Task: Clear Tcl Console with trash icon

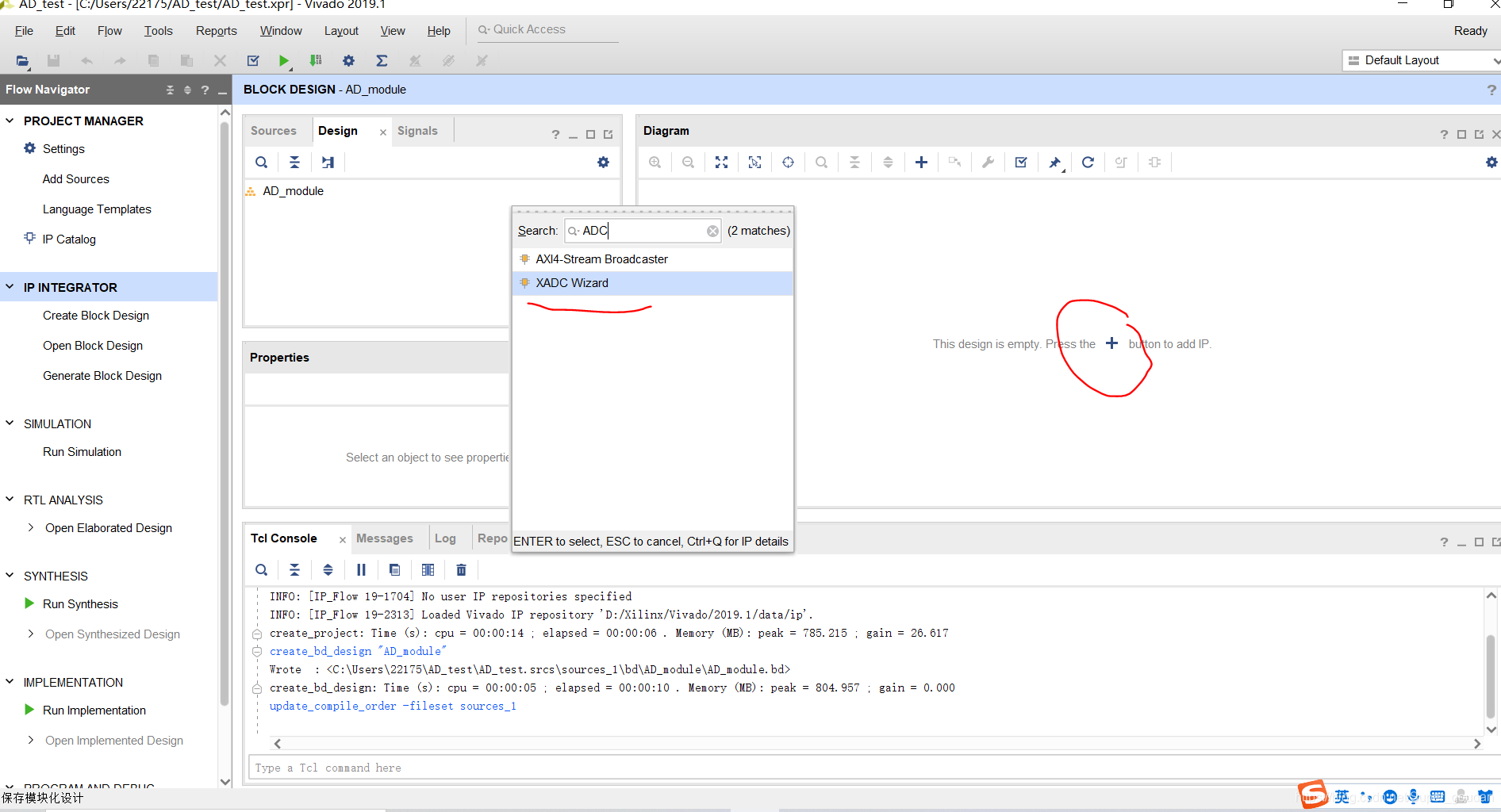Action: [461, 570]
